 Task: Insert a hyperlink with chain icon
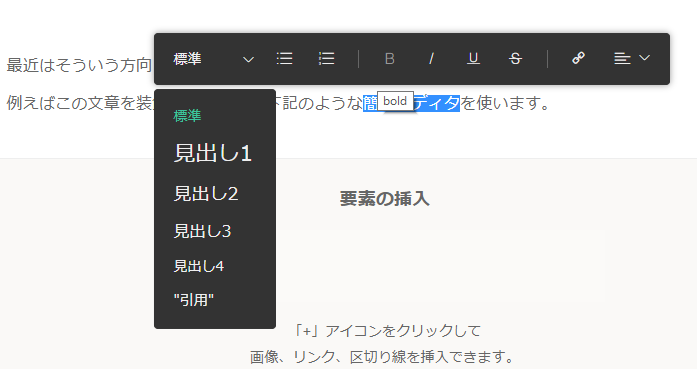pyautogui.click(x=578, y=58)
